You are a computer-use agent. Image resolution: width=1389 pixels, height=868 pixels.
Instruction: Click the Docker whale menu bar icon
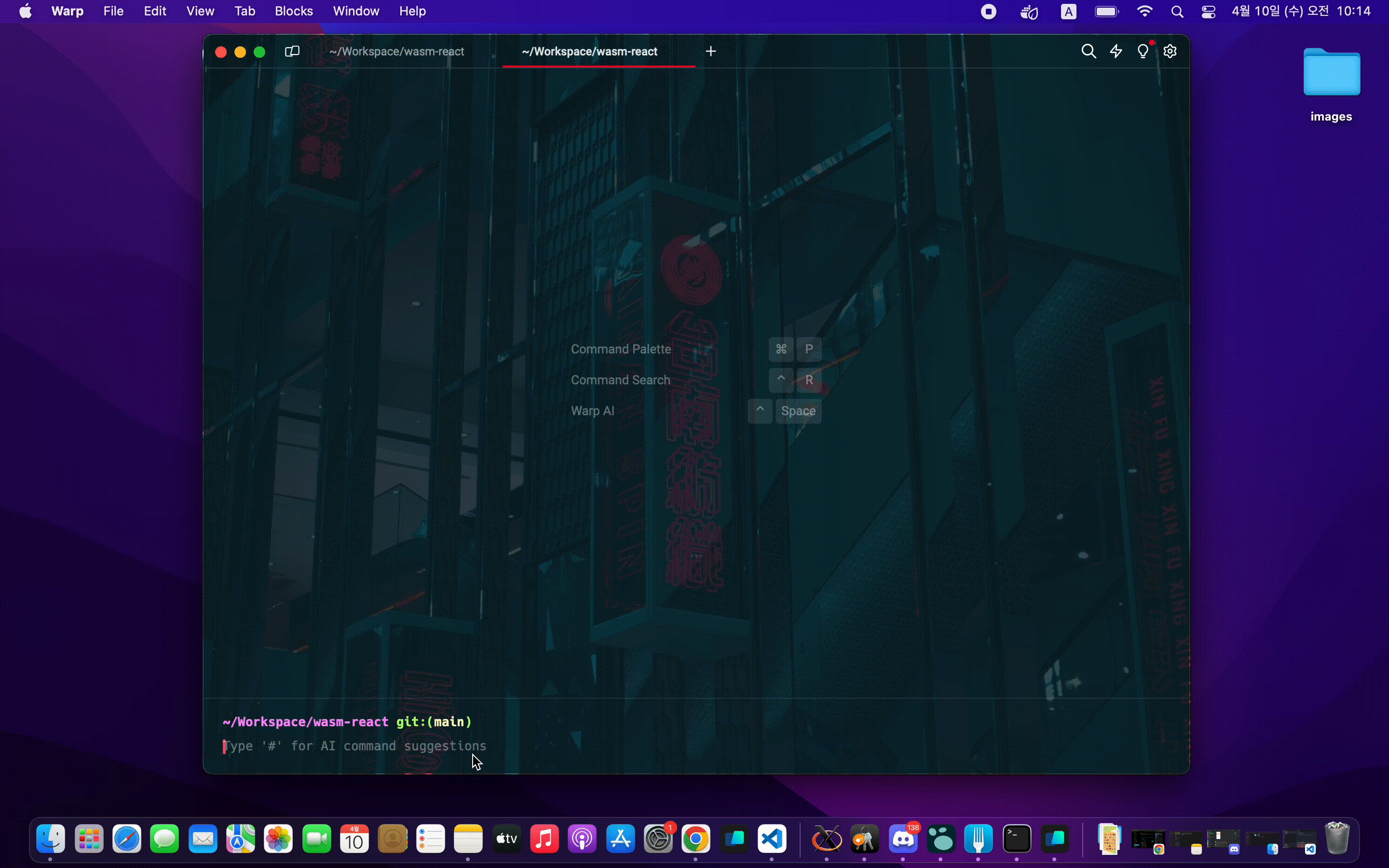click(x=1030, y=12)
